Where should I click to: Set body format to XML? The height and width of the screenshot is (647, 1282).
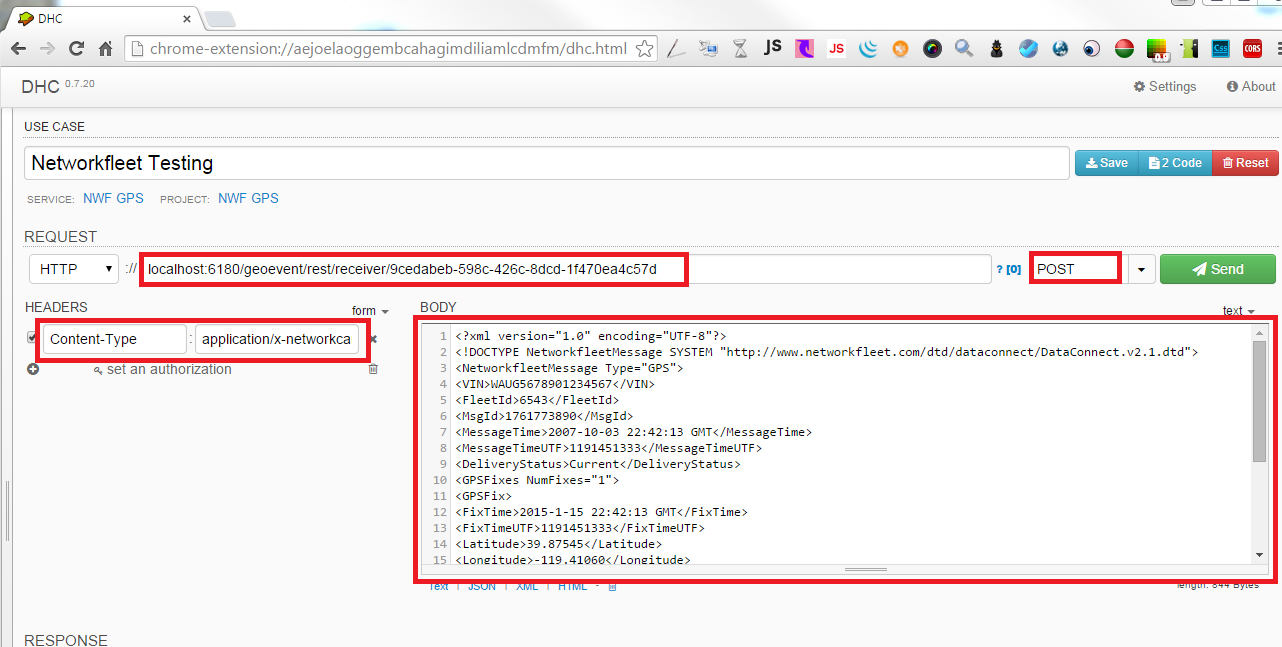[527, 587]
